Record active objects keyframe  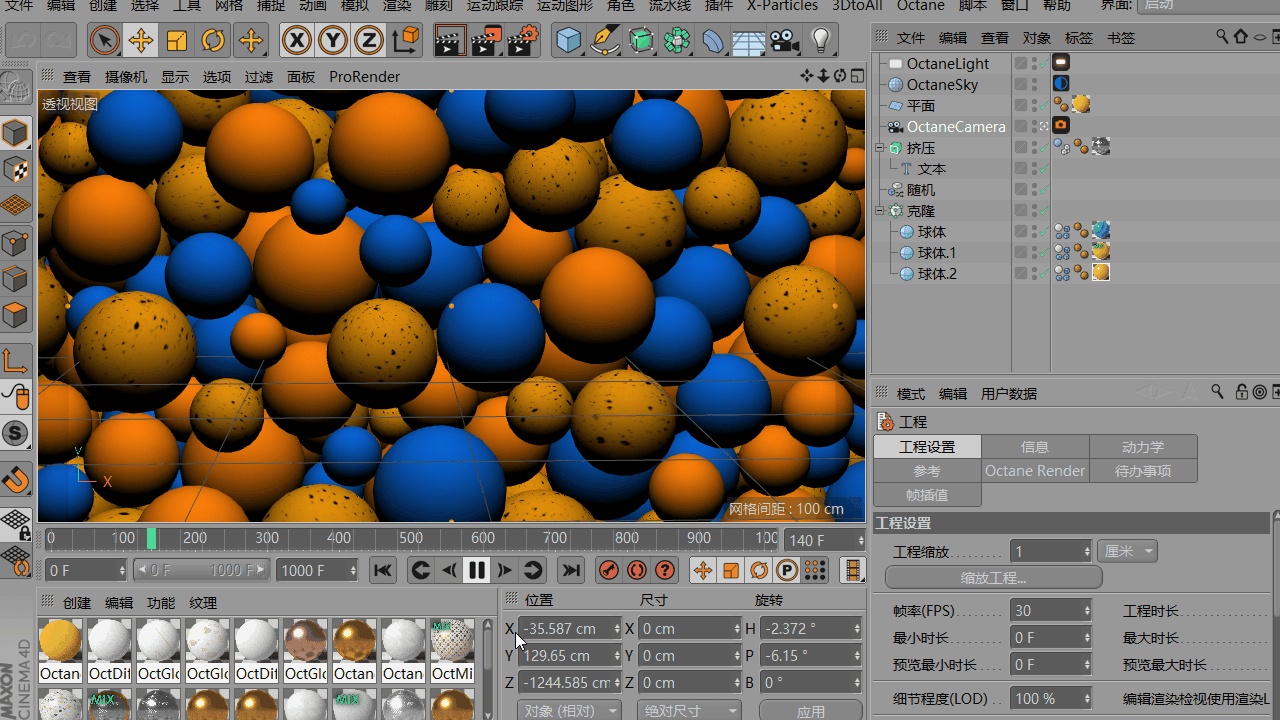click(x=608, y=570)
